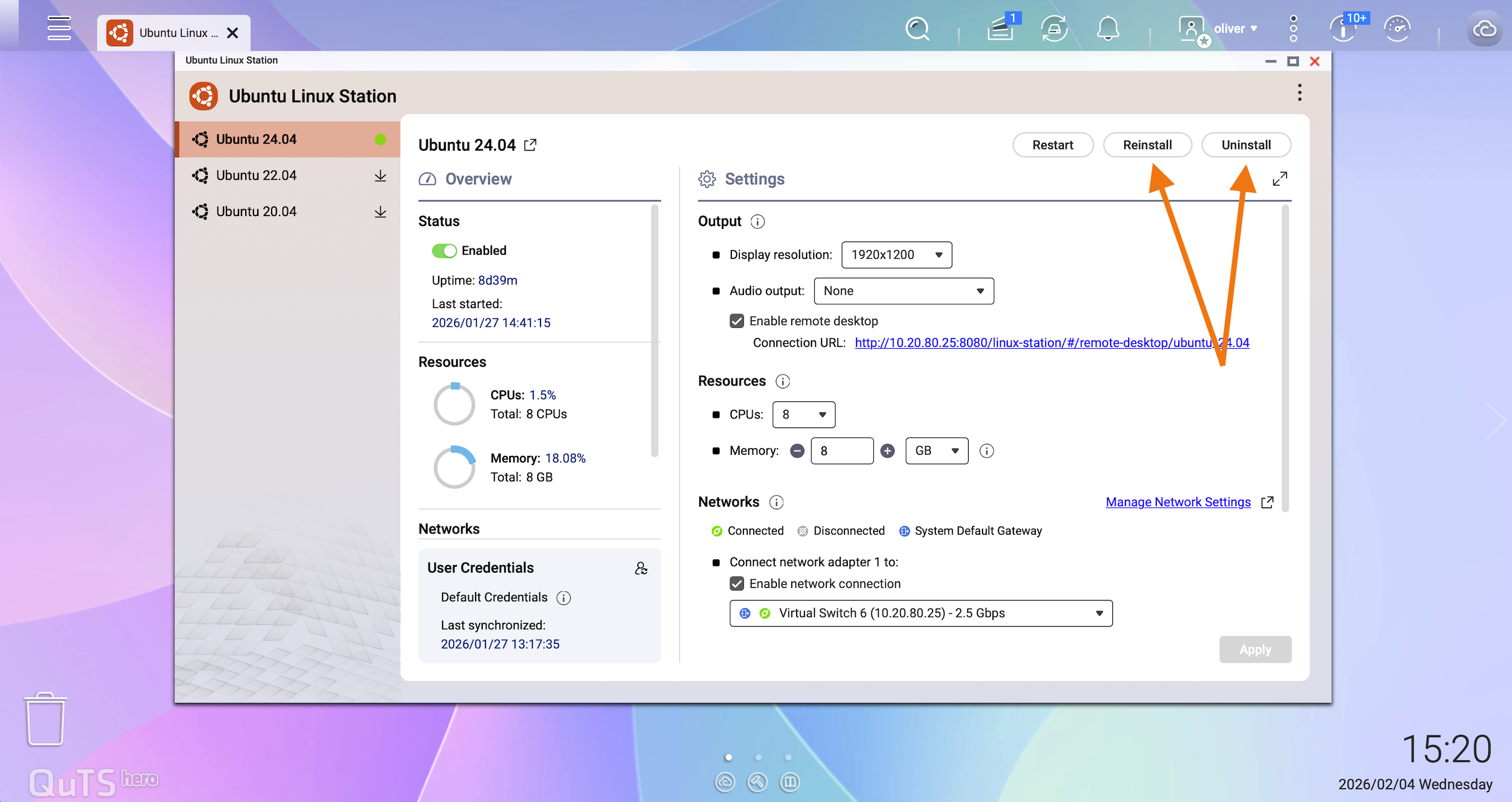Open the Audio output dropdown

[903, 290]
